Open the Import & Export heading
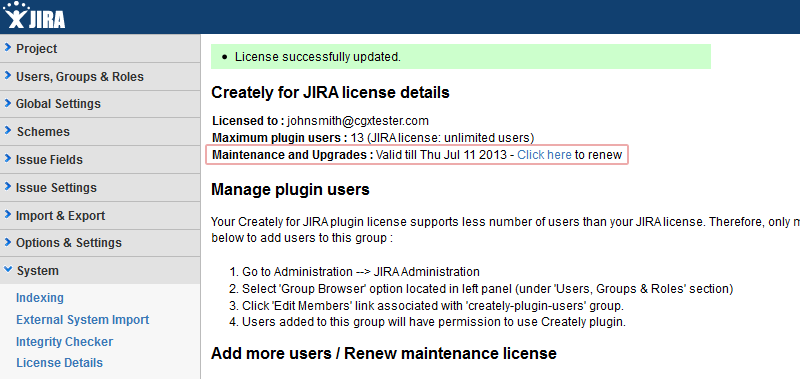The image size is (800, 379). 60,216
